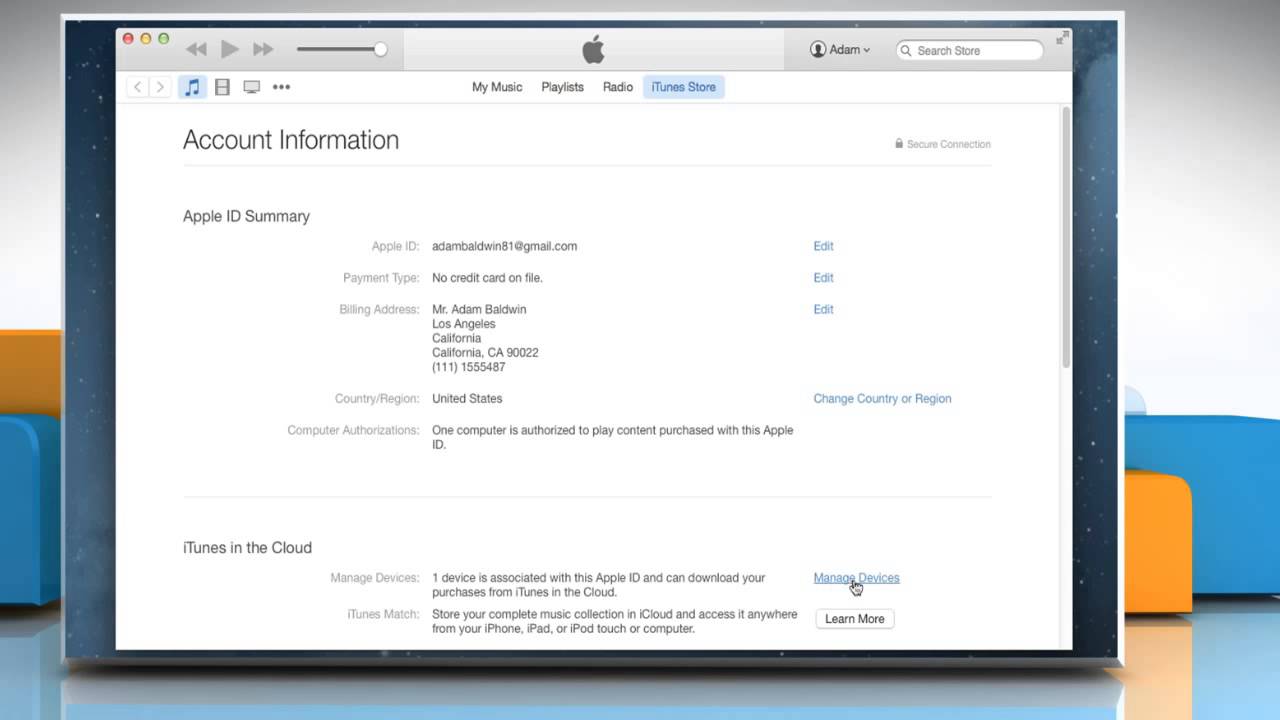
Task: Click the magnifier icon in search field
Action: click(906, 50)
